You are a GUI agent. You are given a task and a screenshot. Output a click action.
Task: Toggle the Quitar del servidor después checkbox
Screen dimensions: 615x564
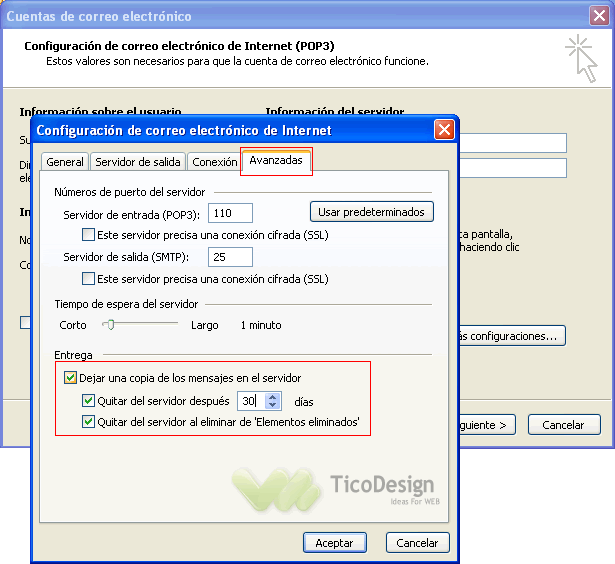coord(88,401)
